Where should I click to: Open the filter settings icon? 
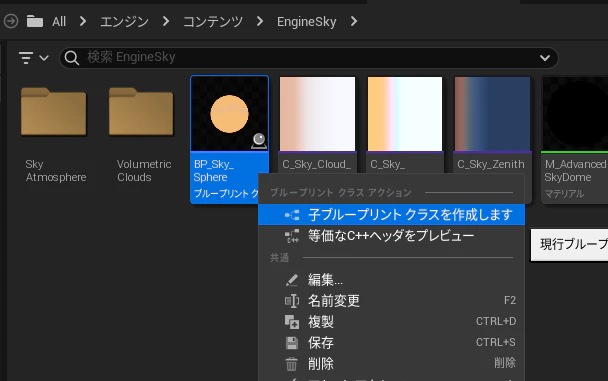click(x=26, y=58)
